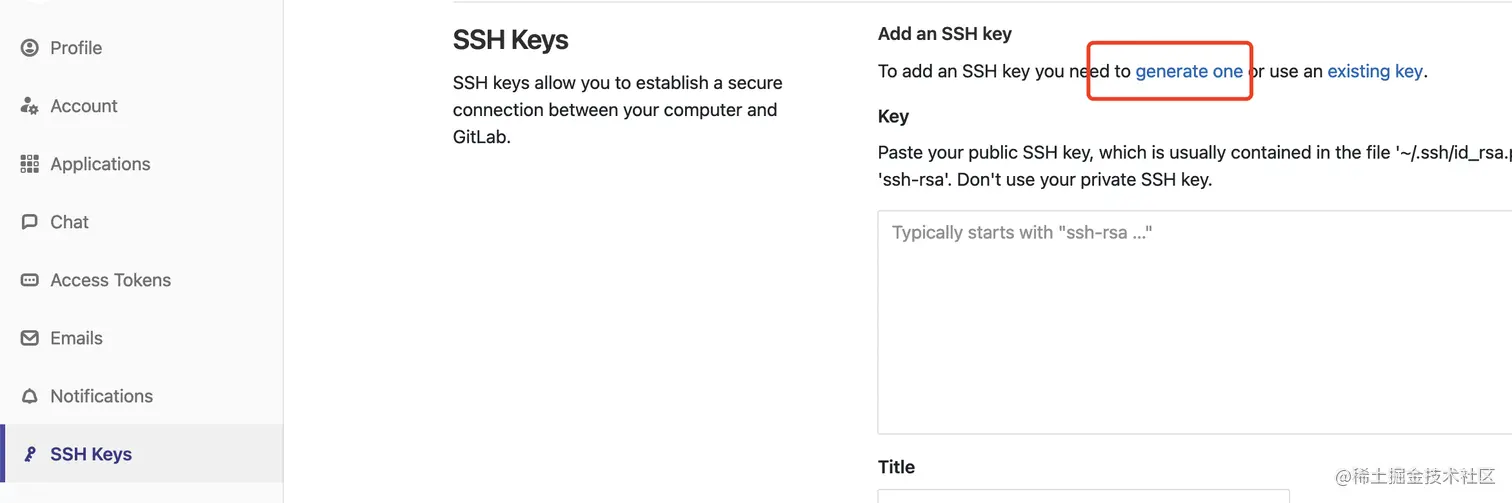
Task: Select Applications from the sidebar menu
Action: click(x=100, y=164)
